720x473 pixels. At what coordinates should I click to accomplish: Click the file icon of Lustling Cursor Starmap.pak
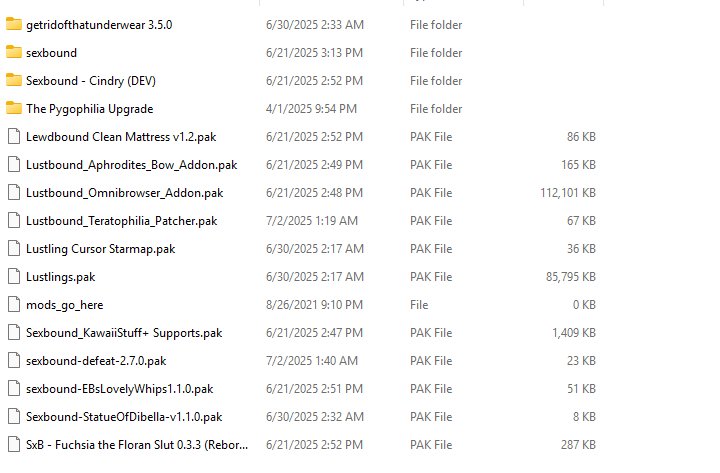pos(14,248)
